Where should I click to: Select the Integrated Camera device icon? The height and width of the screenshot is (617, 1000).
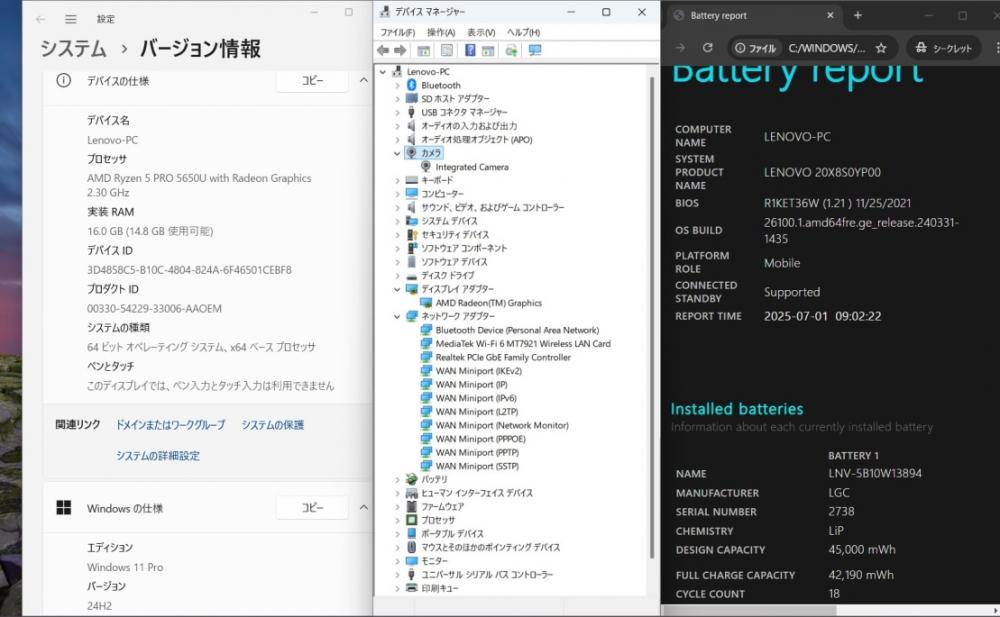coord(426,167)
